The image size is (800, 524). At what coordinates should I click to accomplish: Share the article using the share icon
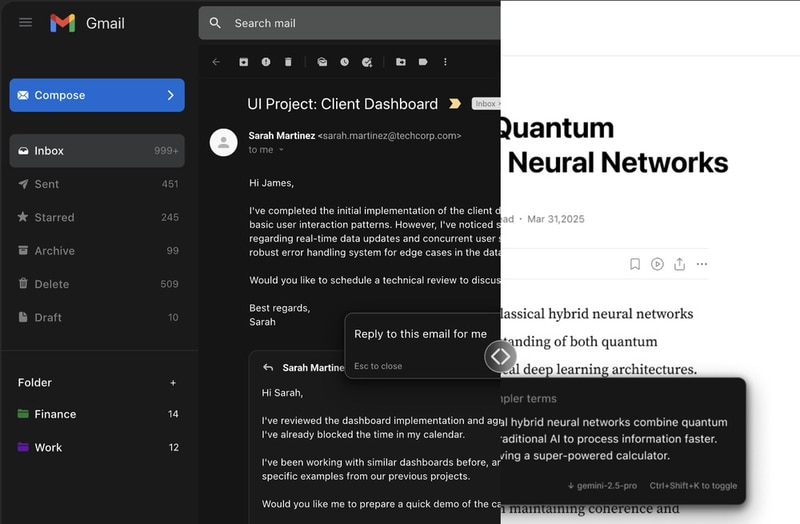click(680, 264)
